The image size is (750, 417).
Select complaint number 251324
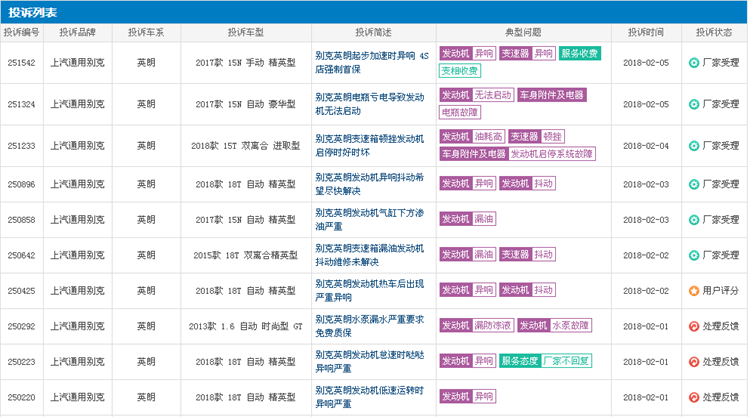tap(22, 104)
